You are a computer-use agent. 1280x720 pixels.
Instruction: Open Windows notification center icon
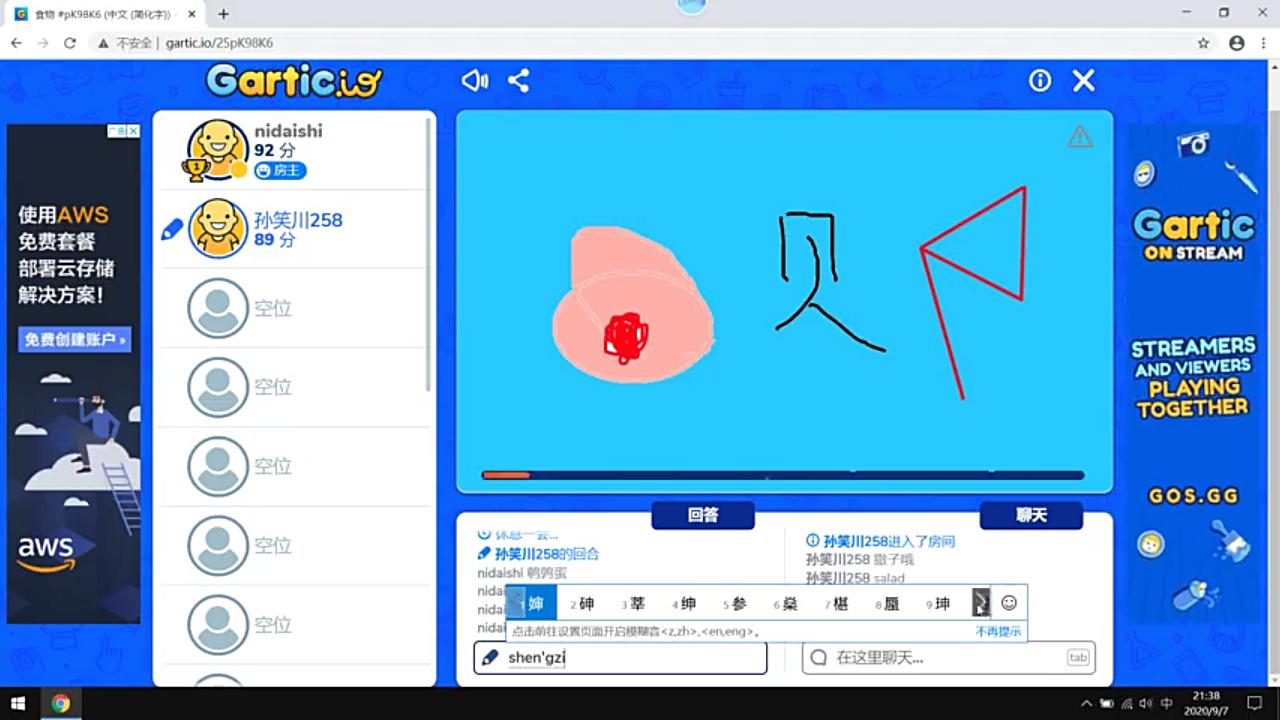1255,704
